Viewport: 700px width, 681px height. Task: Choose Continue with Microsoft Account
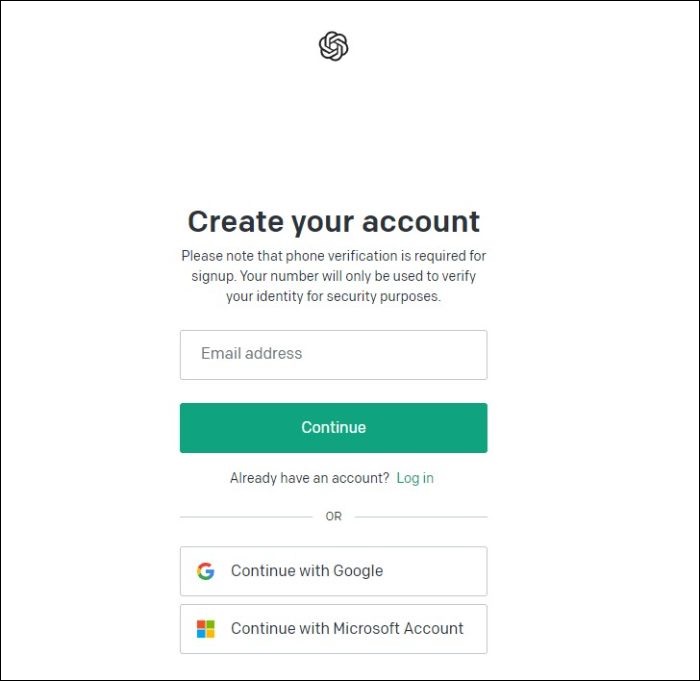(x=333, y=629)
